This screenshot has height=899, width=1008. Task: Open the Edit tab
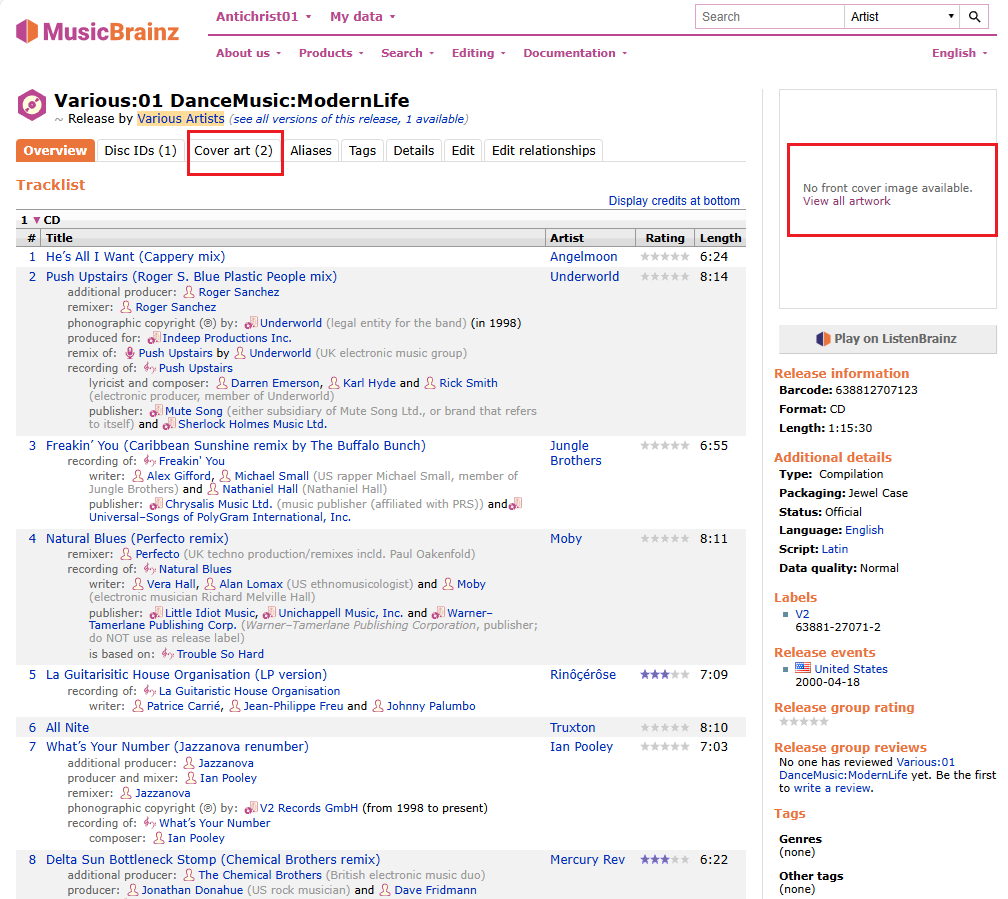463,150
